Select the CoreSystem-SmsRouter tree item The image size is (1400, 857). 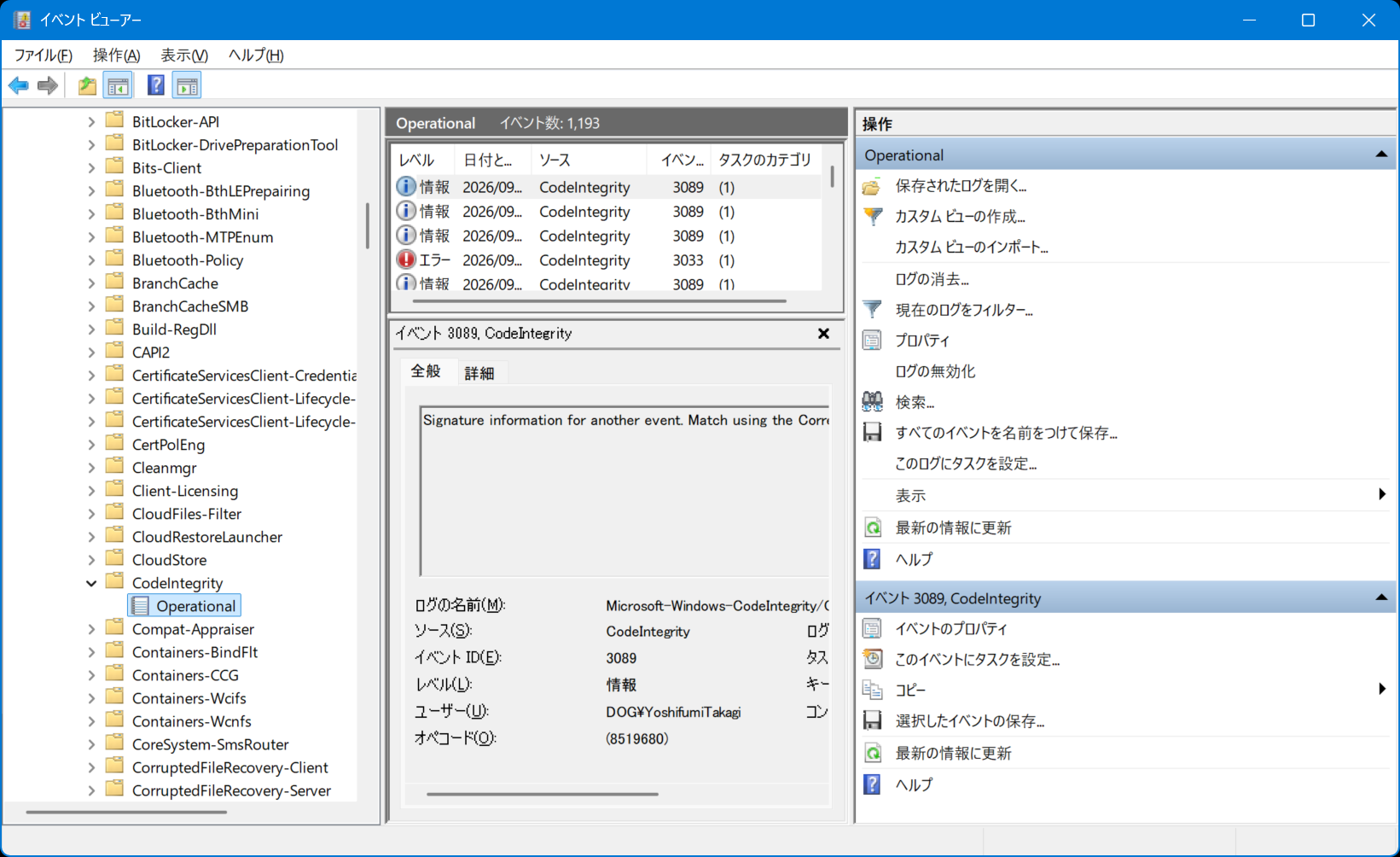[210, 744]
